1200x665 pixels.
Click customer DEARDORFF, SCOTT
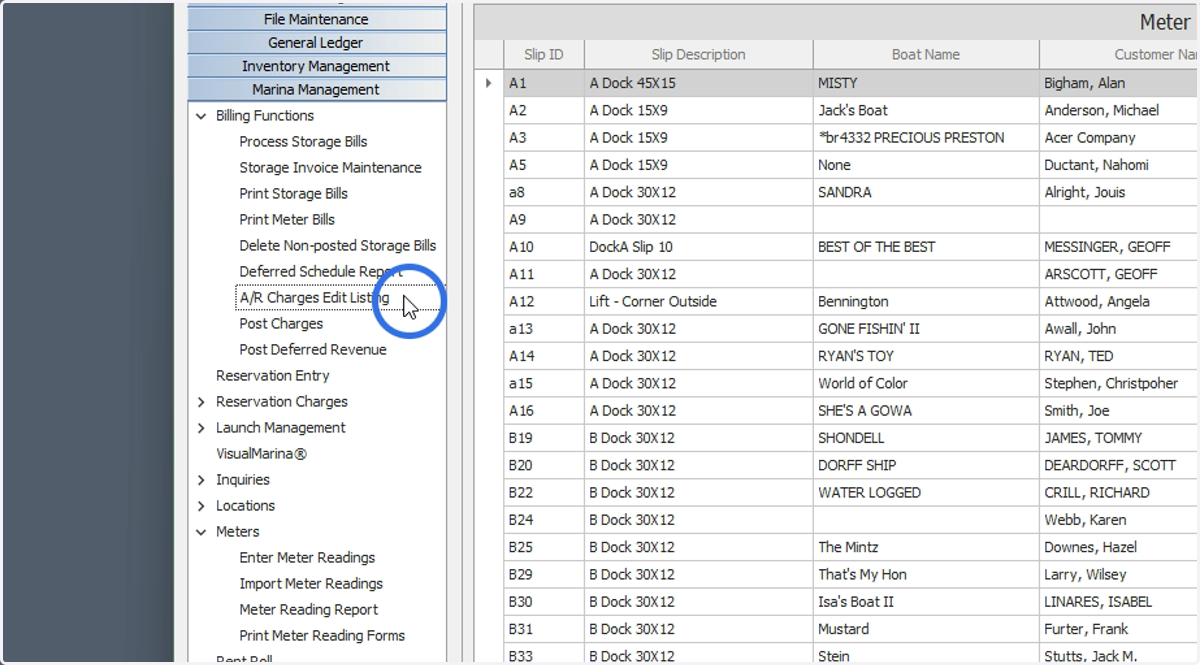coord(1109,465)
